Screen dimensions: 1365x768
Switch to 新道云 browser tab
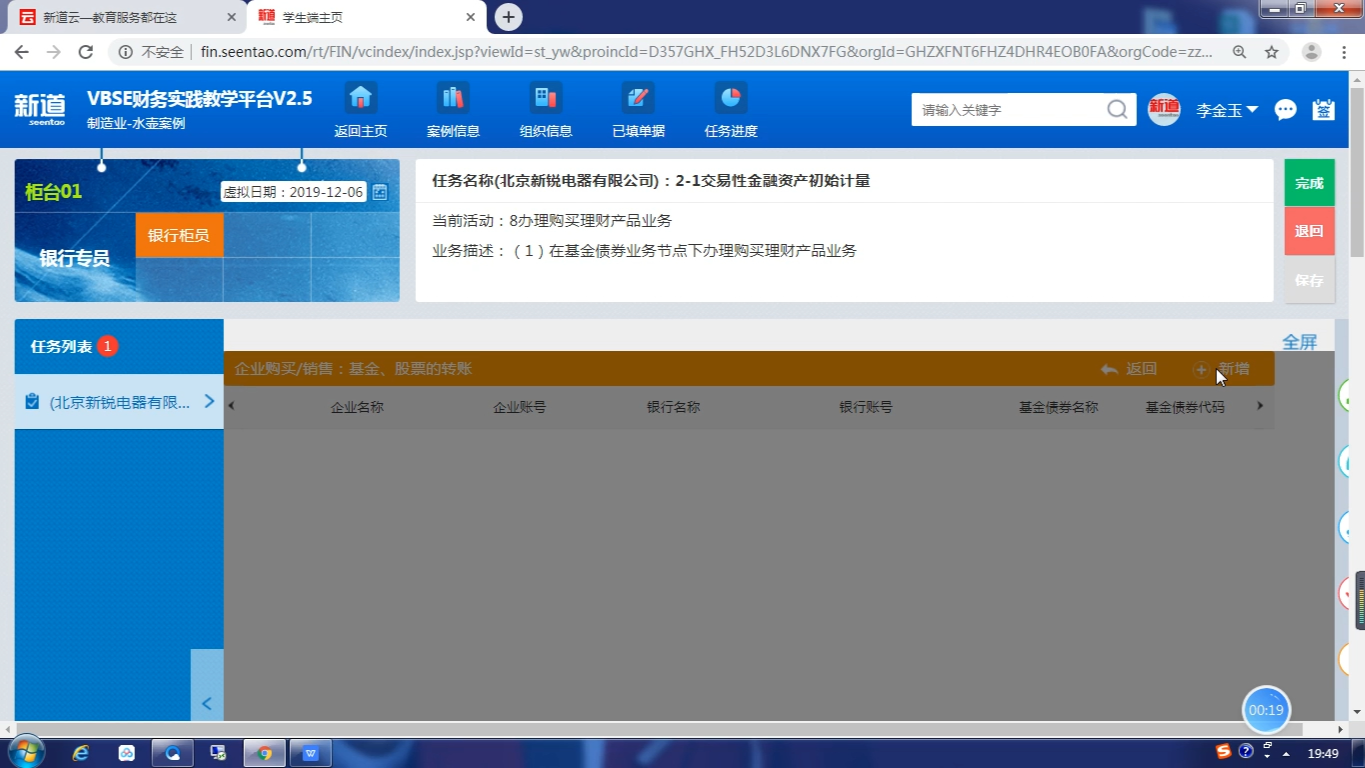123,17
